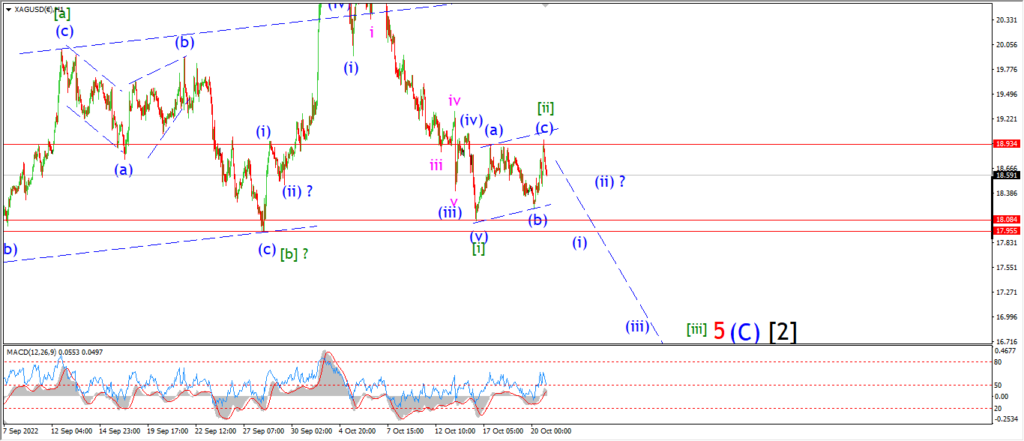Select the large black [2] wave label
The image size is (1024, 441).
point(782,332)
